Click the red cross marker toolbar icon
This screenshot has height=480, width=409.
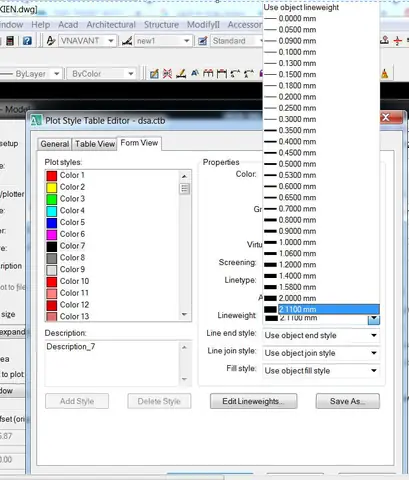[x=397, y=41]
